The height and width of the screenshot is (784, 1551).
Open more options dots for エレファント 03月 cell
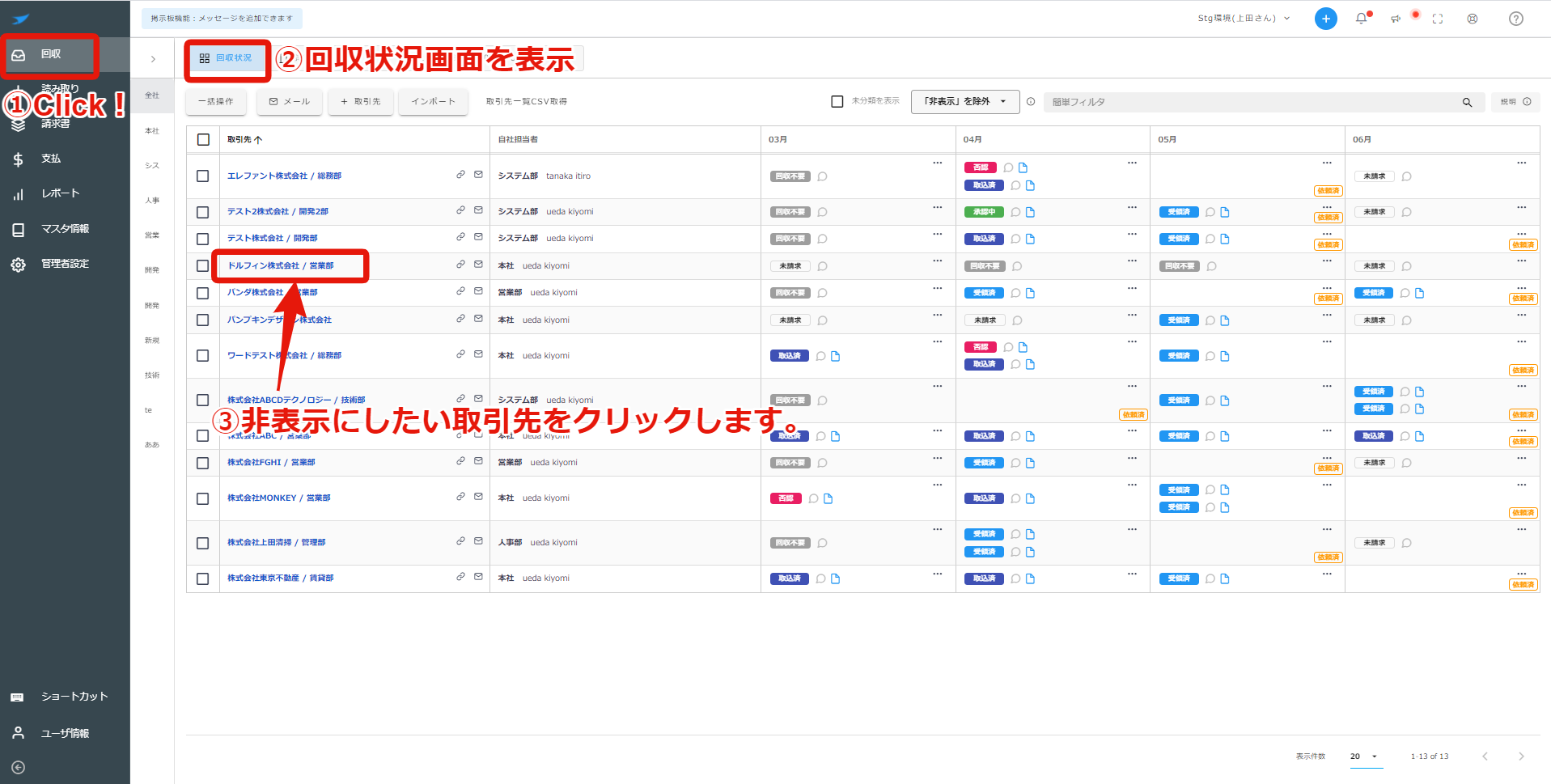(937, 163)
